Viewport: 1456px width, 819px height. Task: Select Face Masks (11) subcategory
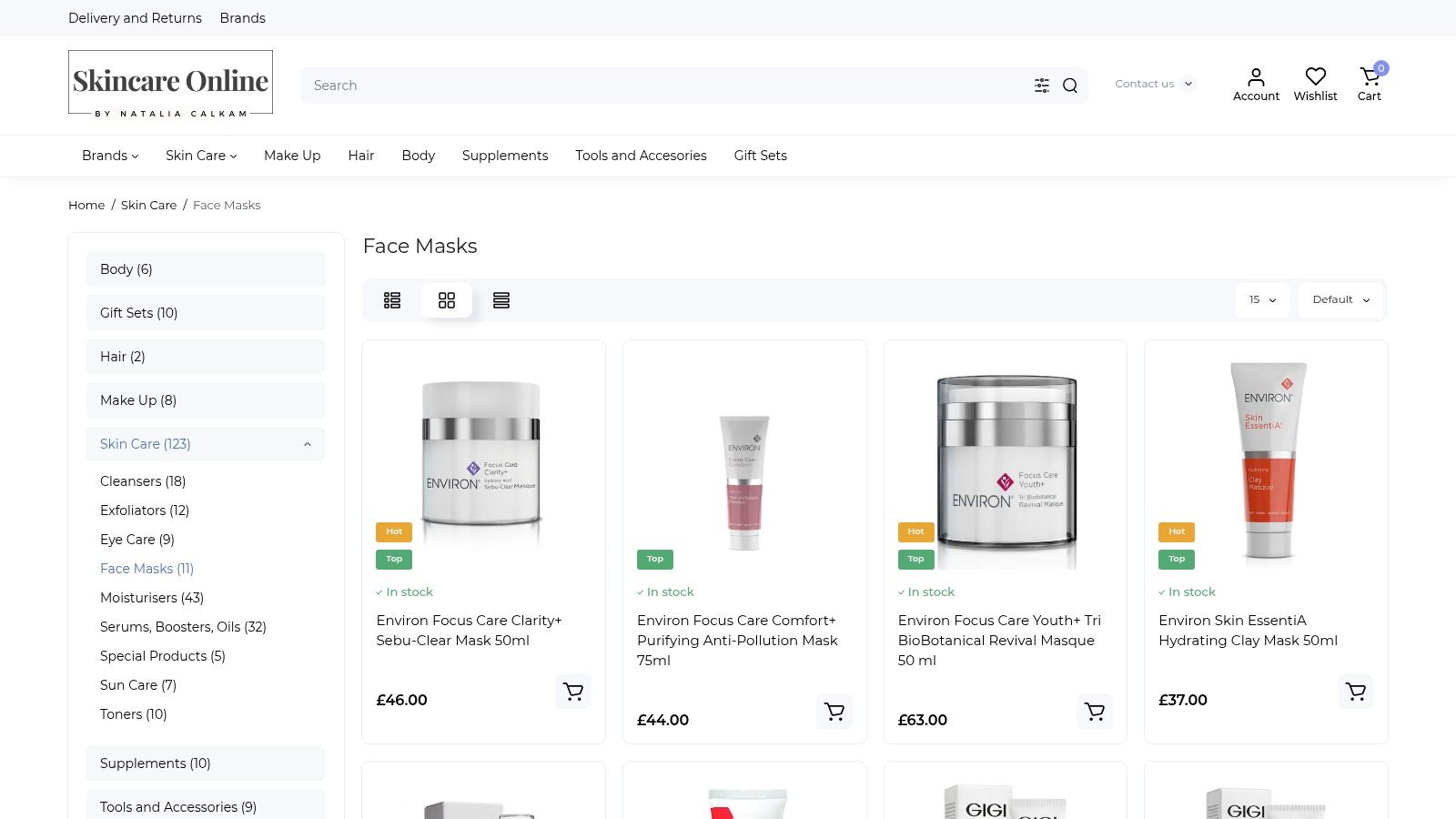147,569
